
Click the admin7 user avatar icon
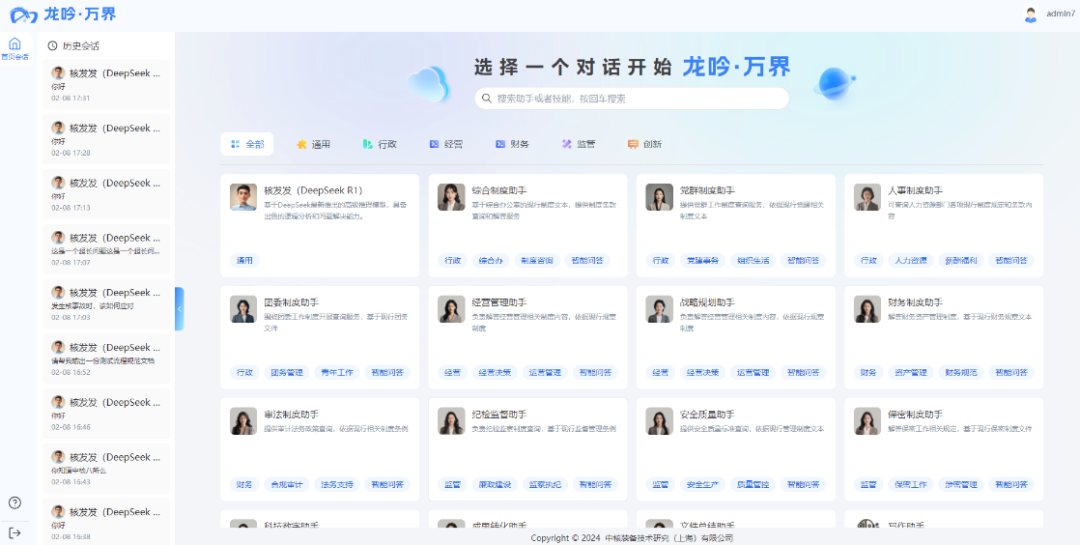pyautogui.click(x=1030, y=14)
